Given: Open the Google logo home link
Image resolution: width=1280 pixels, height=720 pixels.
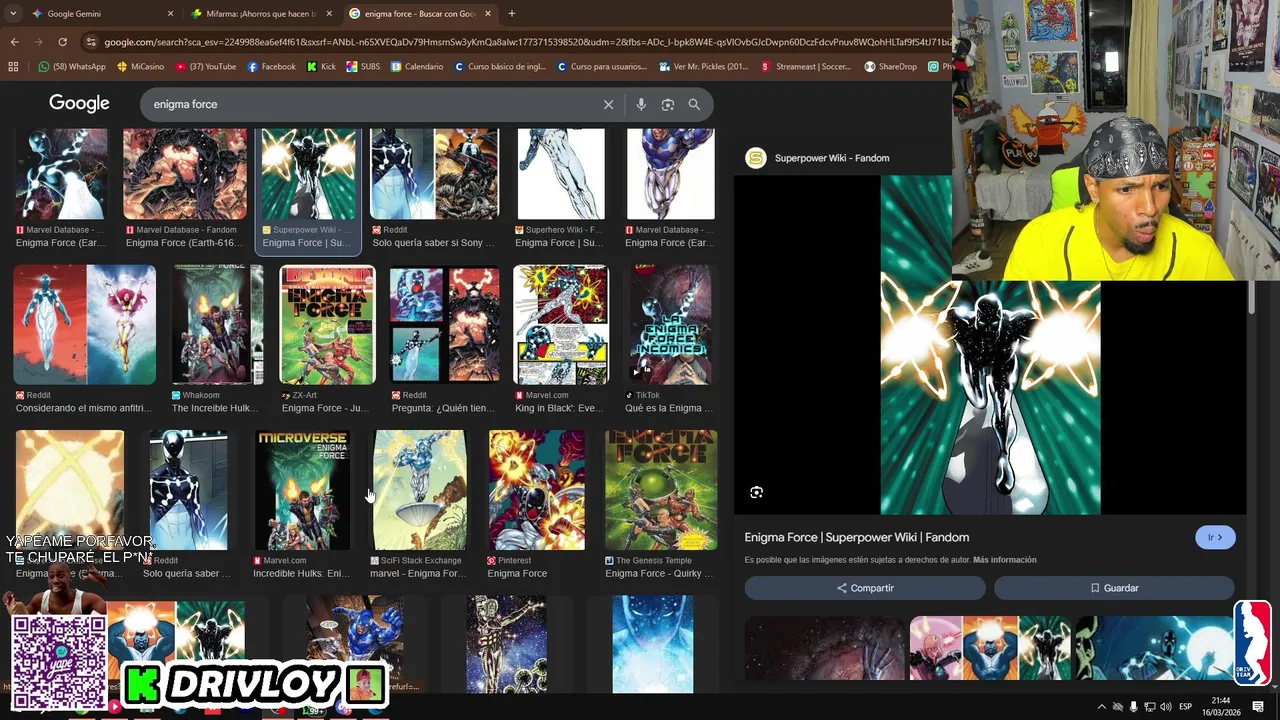Looking at the screenshot, I should [x=79, y=104].
